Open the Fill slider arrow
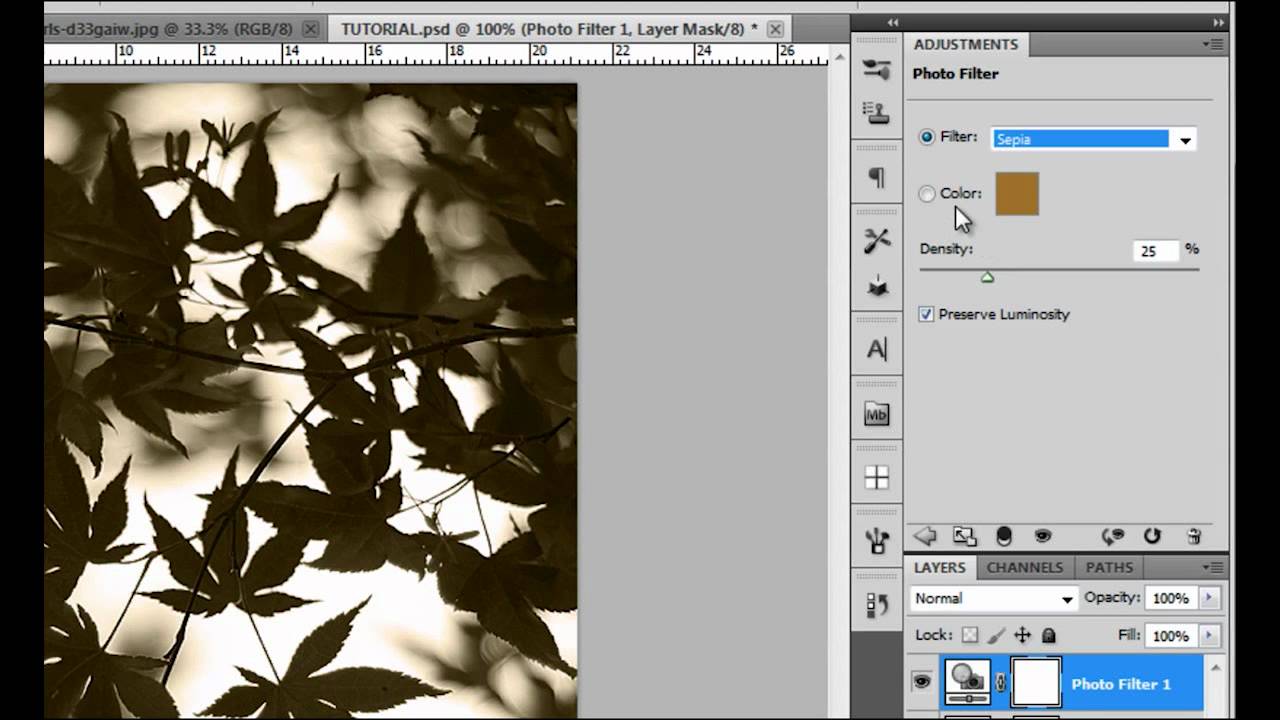1280x720 pixels. point(1209,636)
